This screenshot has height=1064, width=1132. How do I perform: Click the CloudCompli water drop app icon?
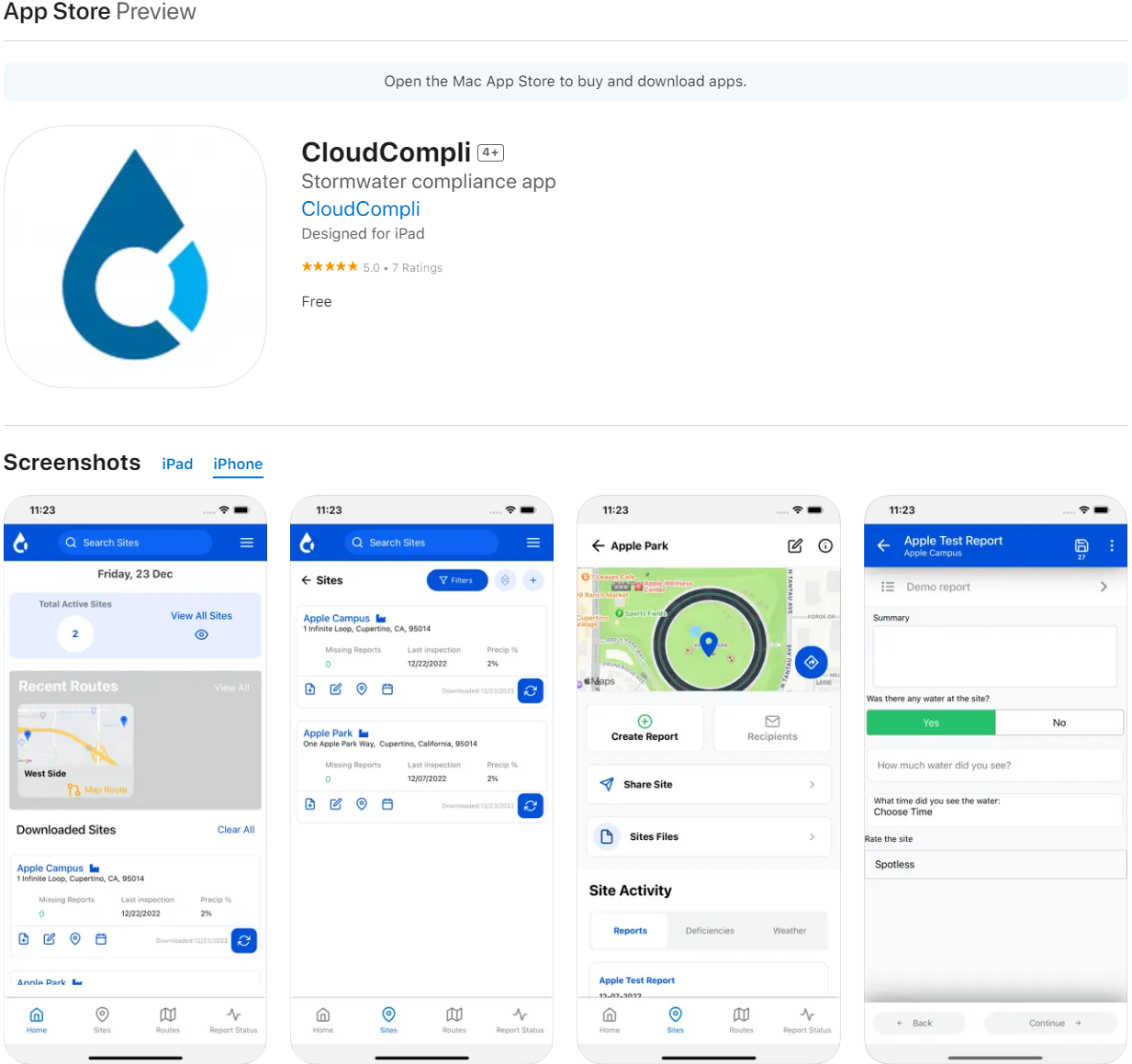(136, 256)
